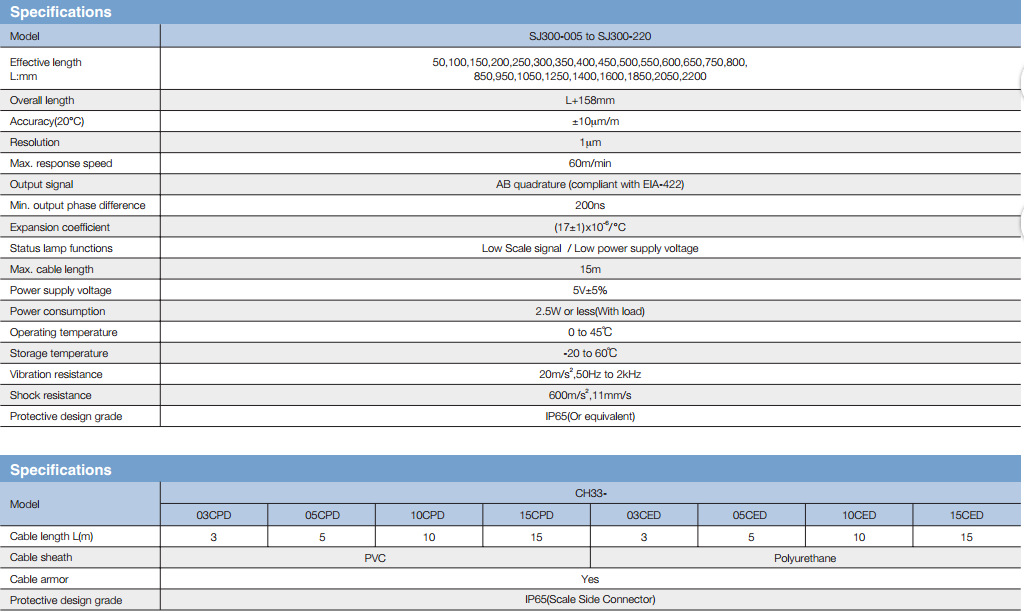Select the "Vibration resistance" label
This screenshot has height=612, width=1024.
pos(56,374)
